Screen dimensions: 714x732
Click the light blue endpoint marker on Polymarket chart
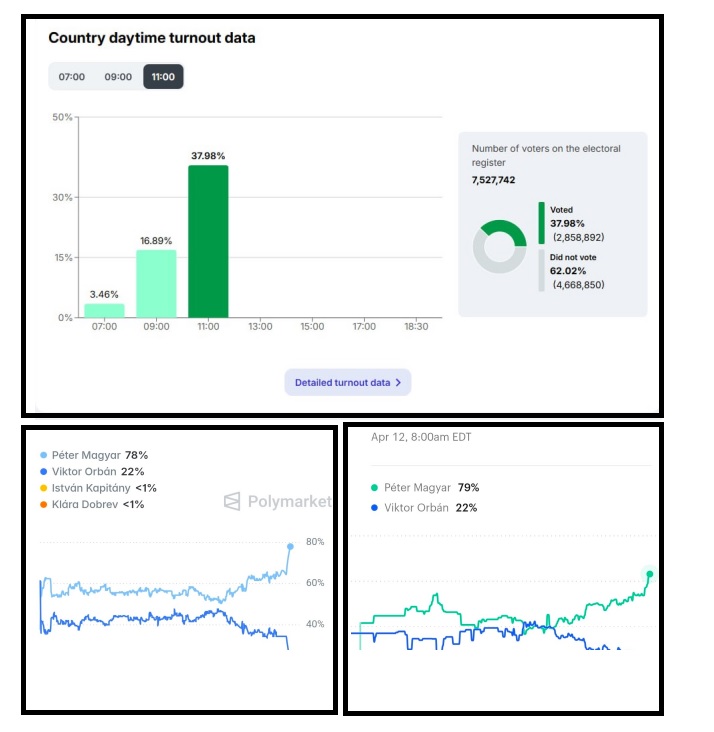(x=290, y=546)
